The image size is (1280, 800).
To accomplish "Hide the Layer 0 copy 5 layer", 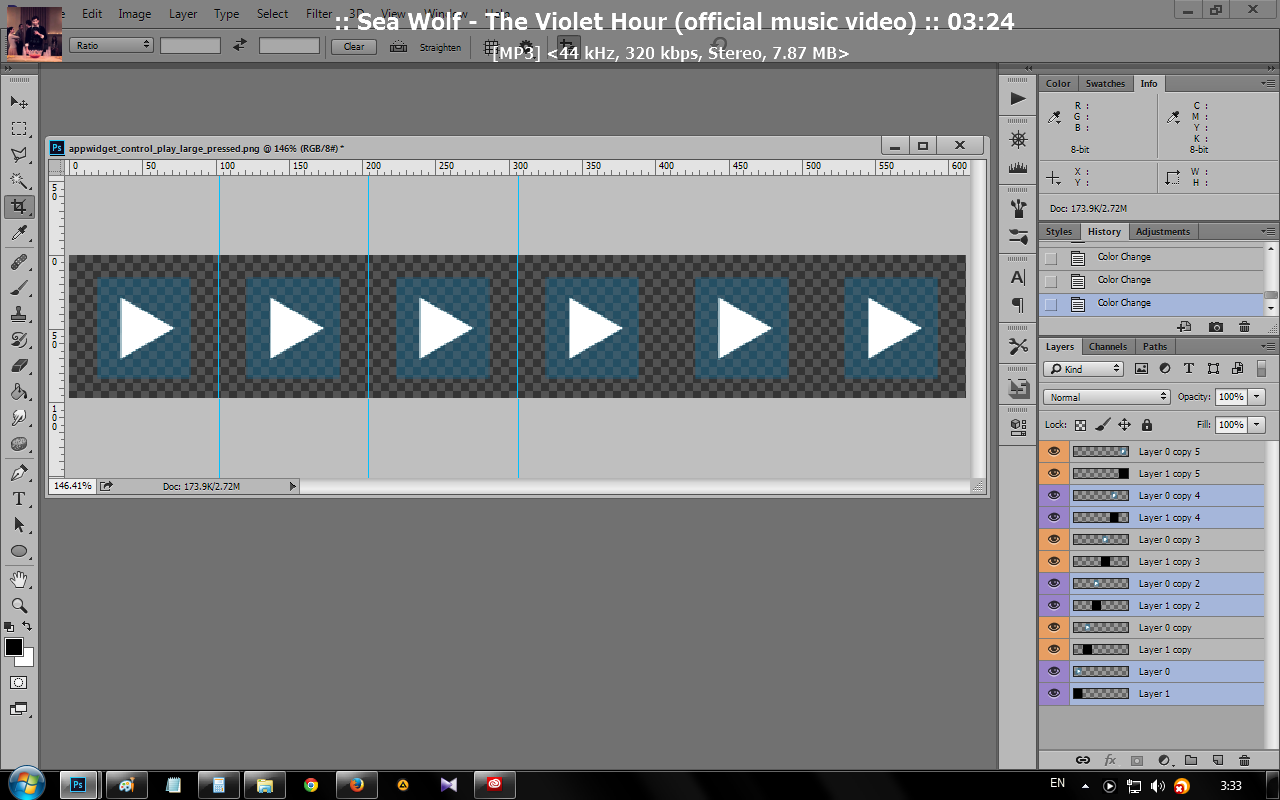I will [x=1054, y=451].
